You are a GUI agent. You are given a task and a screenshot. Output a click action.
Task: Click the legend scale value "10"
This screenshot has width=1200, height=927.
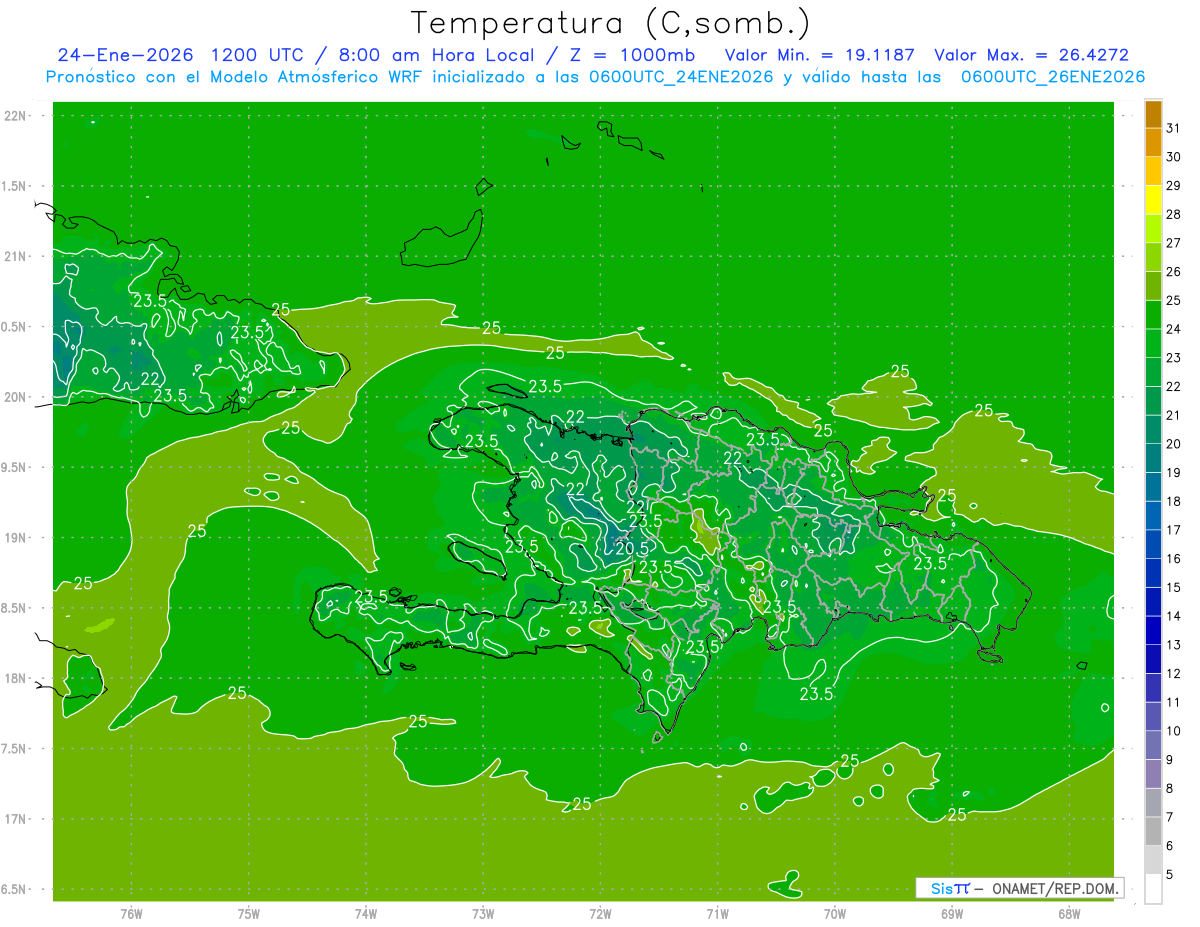click(x=1174, y=731)
